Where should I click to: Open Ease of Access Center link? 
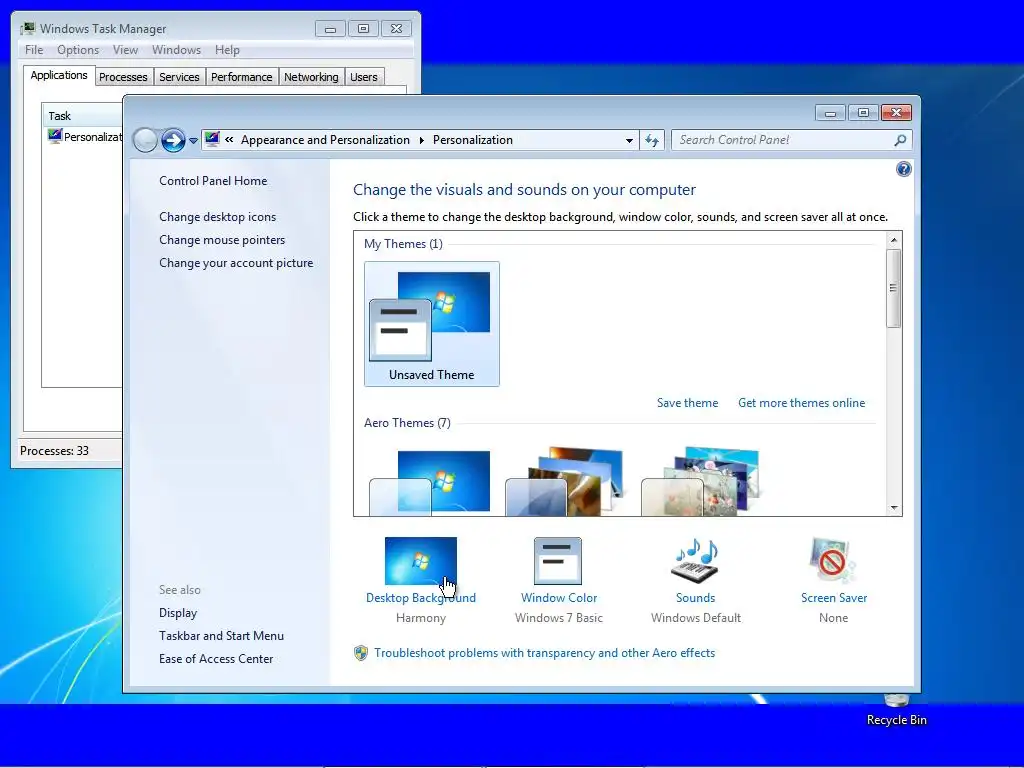(x=216, y=659)
